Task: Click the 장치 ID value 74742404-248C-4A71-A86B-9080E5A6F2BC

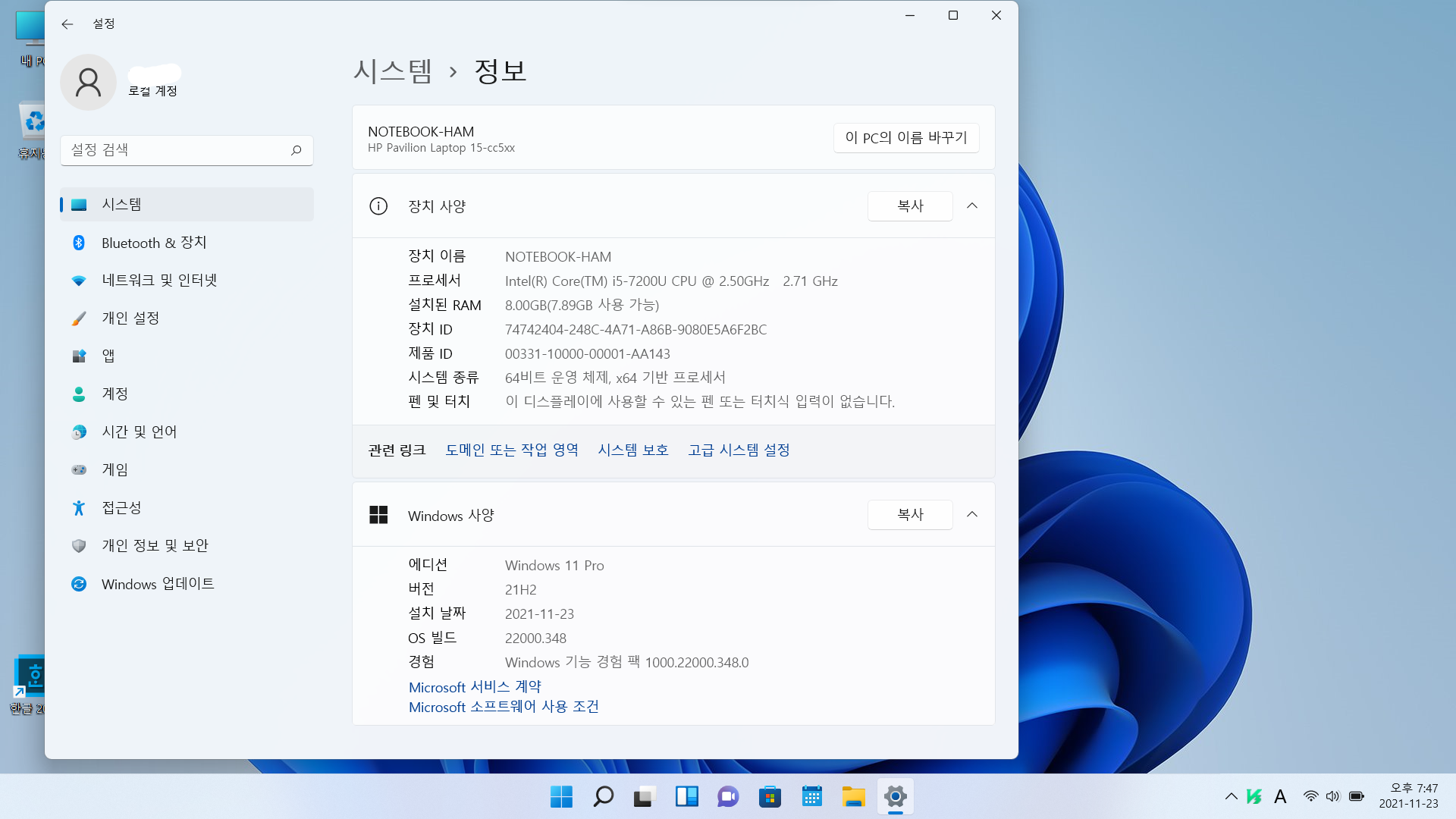Action: (x=635, y=330)
